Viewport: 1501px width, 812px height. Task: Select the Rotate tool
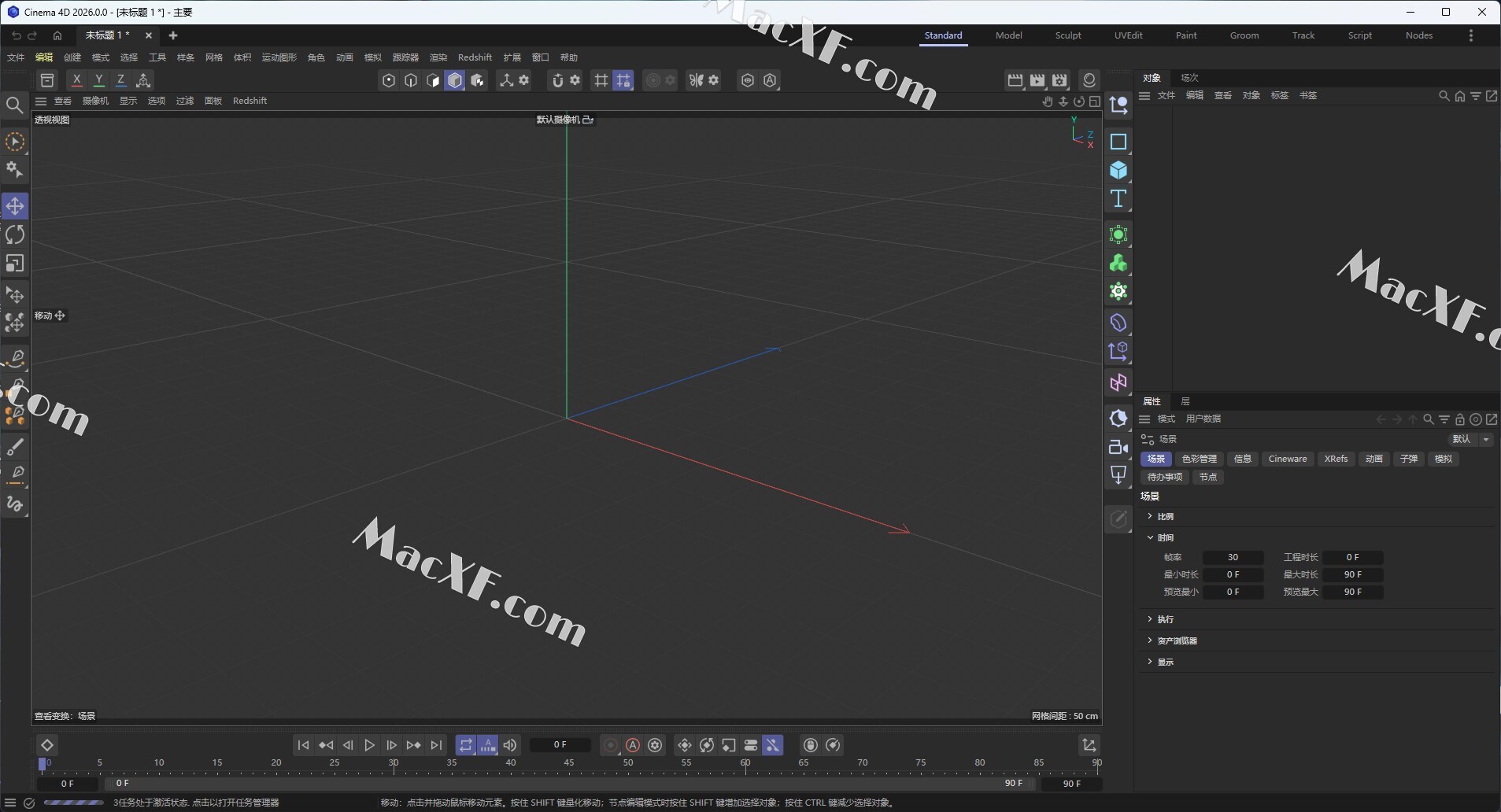(15, 234)
